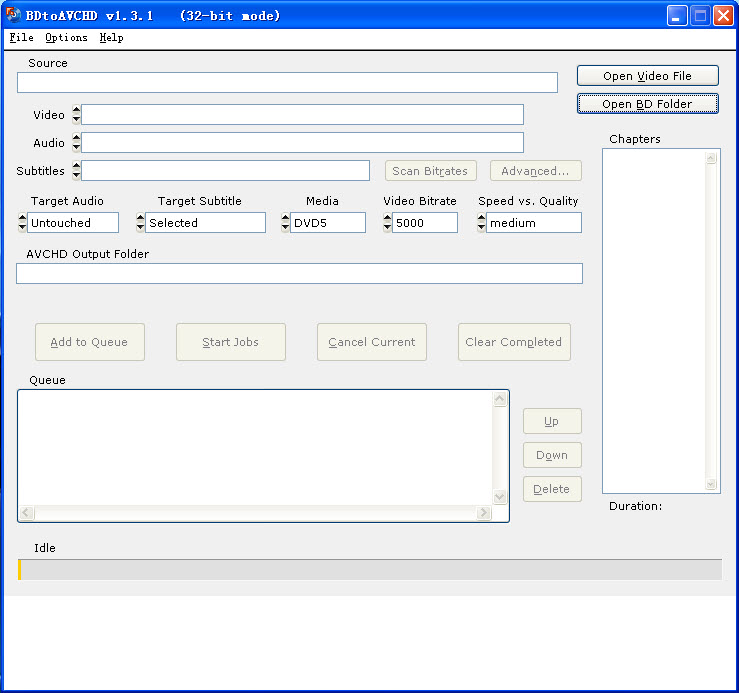This screenshot has height=693, width=739.
Task: Step Audio stream selector up arrow
Action: point(76,138)
